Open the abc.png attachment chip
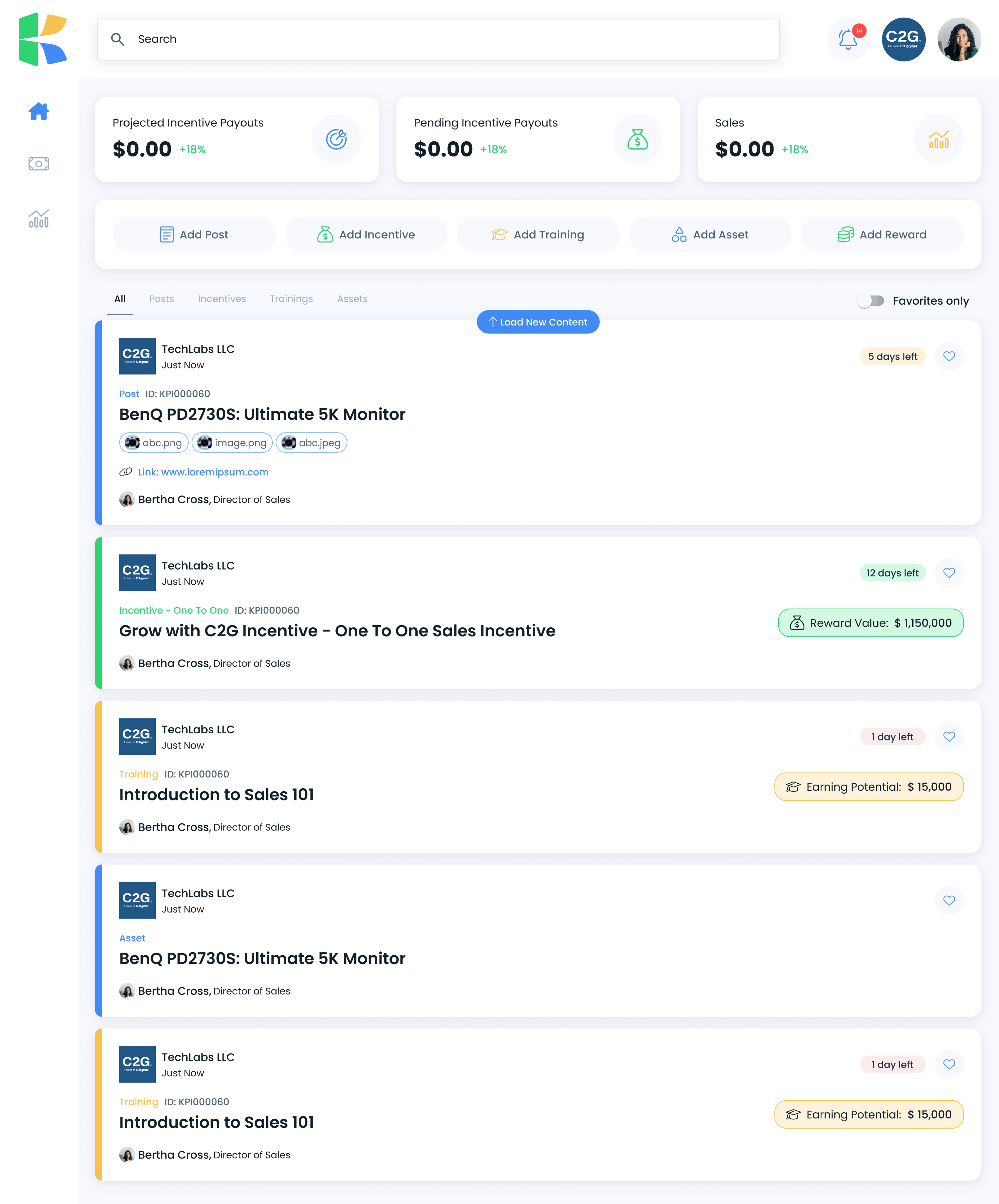This screenshot has width=999, height=1204. (x=154, y=443)
